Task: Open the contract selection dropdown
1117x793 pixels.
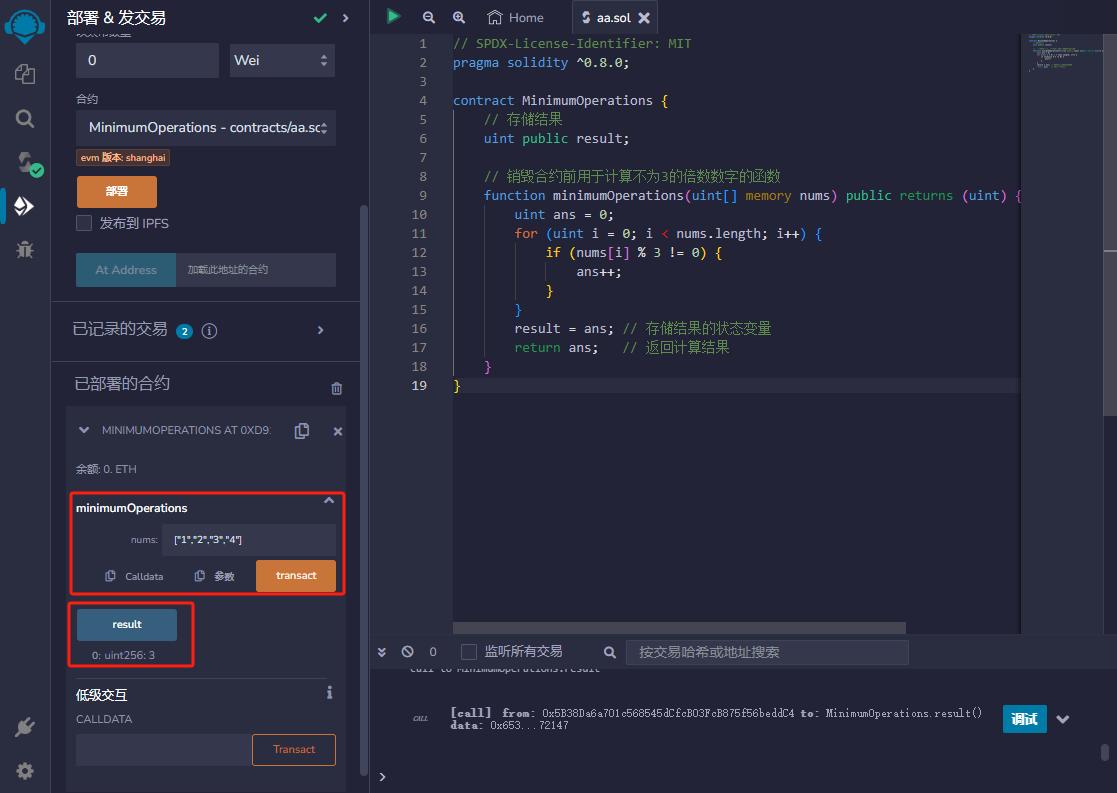Action: 206,128
